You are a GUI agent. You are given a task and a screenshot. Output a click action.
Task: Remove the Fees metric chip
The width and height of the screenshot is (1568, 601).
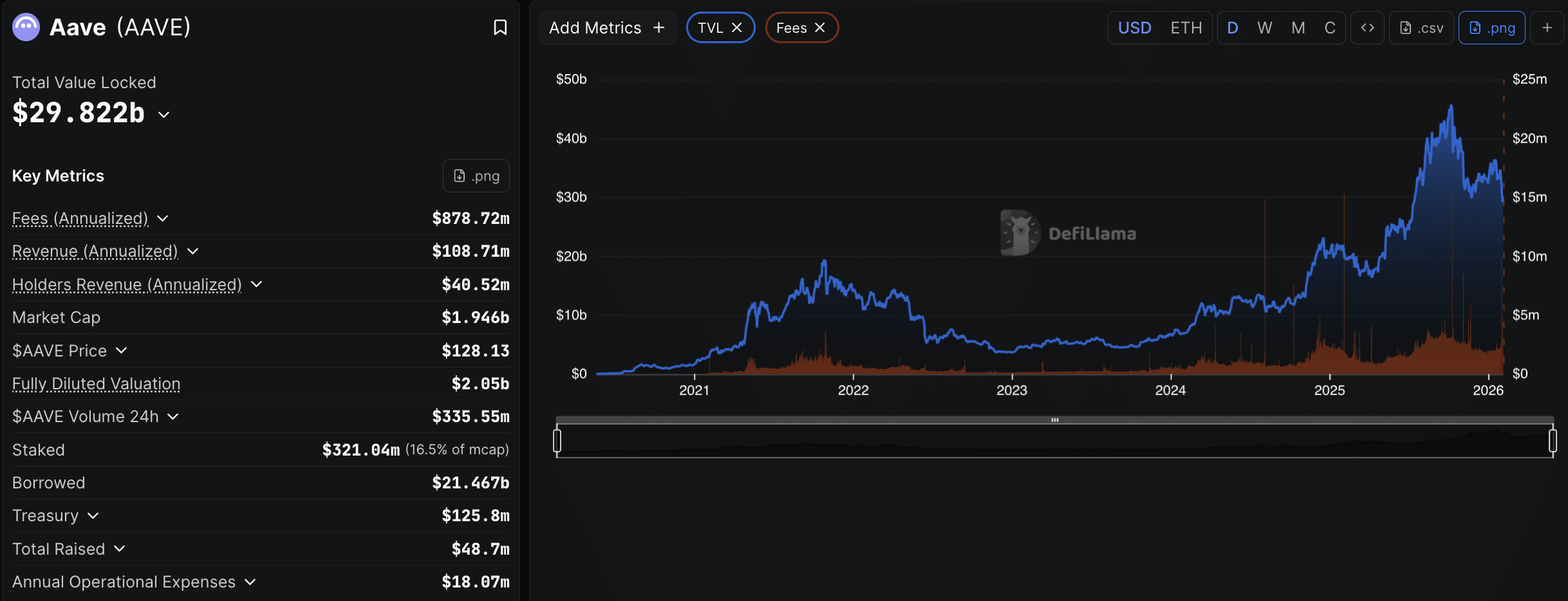820,28
